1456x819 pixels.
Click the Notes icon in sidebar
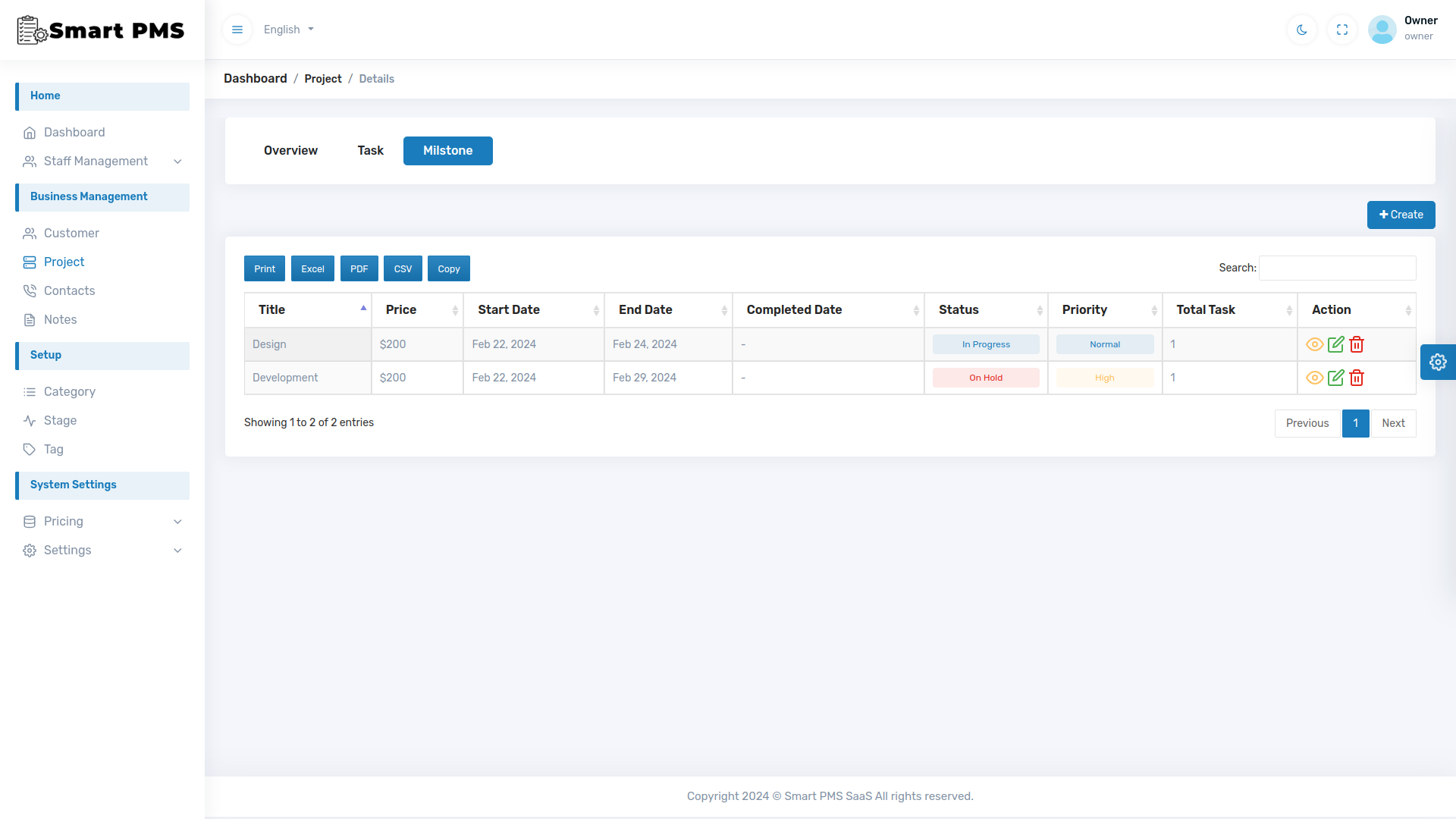pos(30,319)
